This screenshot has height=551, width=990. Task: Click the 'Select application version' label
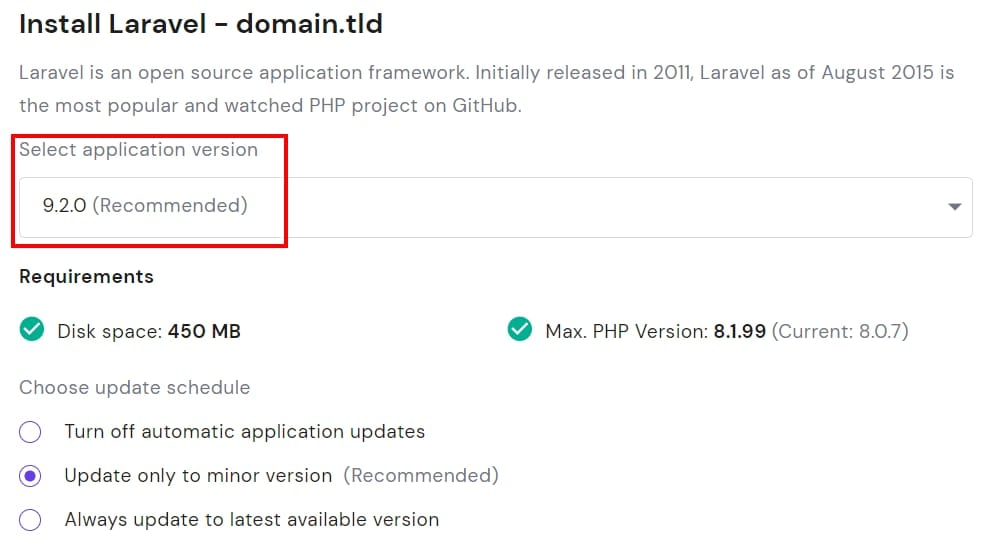click(x=138, y=150)
